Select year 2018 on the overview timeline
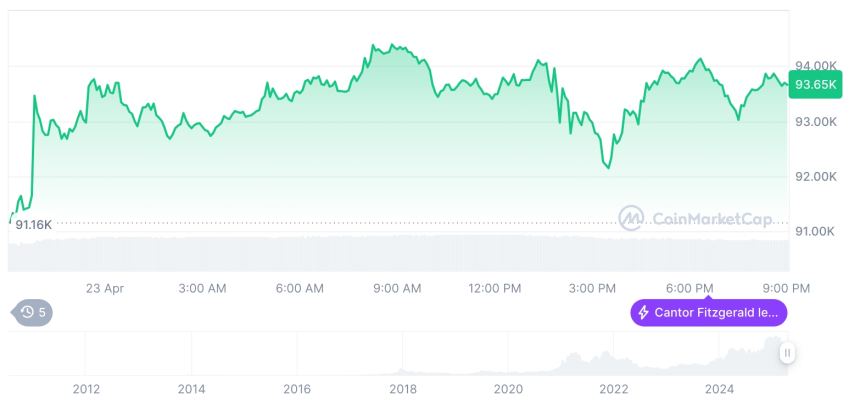860x401 pixels. [x=403, y=389]
